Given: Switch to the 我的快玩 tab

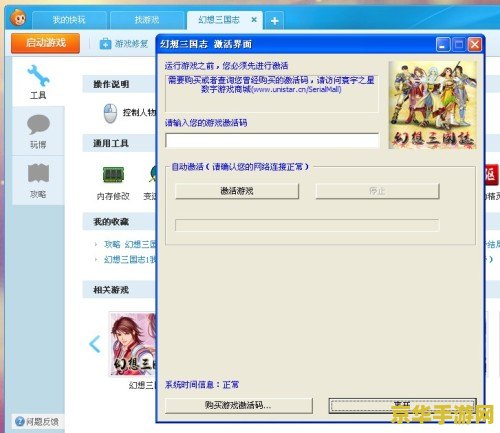Looking at the screenshot, I should 69,20.
